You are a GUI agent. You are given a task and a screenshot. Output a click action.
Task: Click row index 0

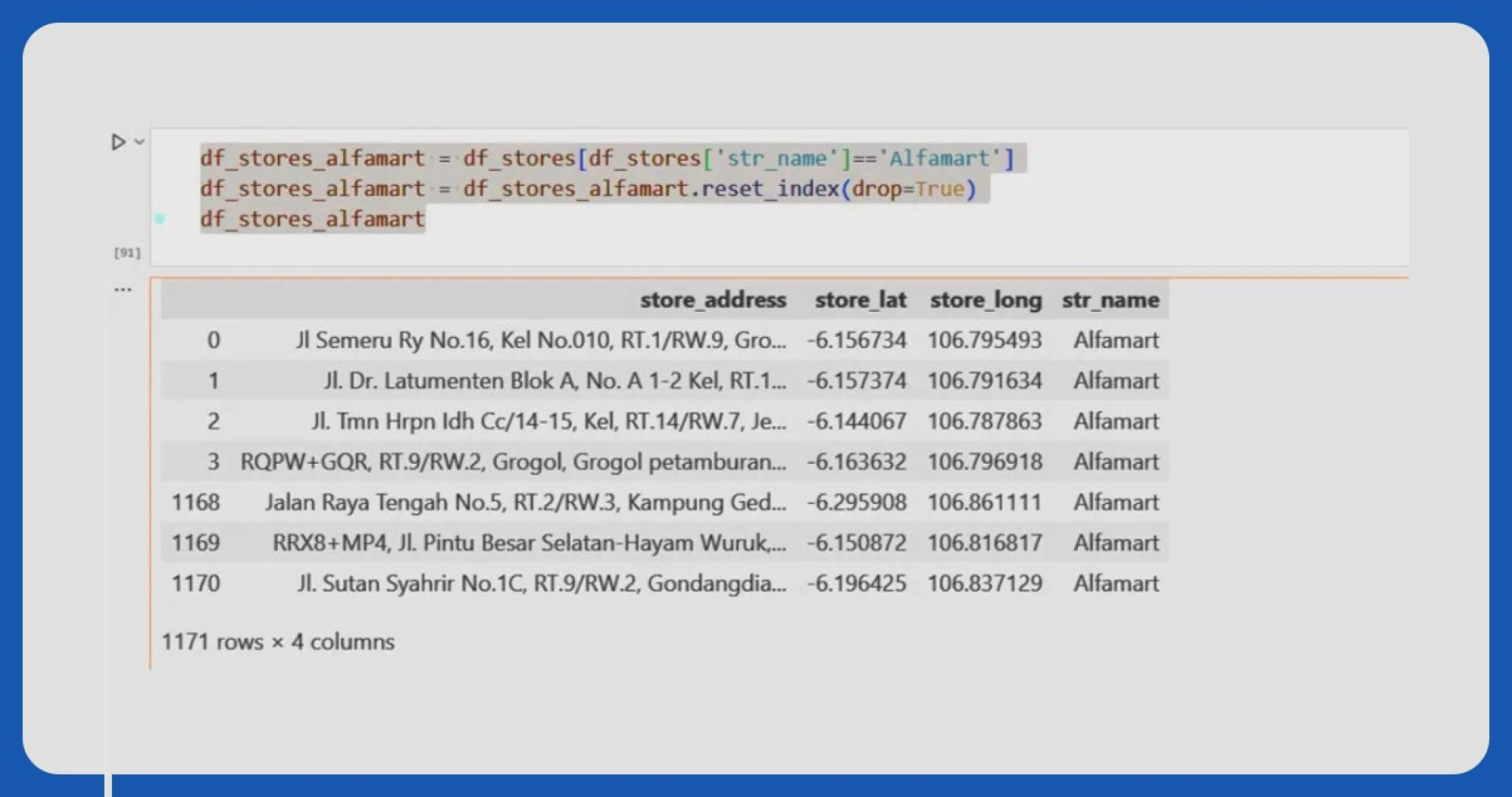pyautogui.click(x=213, y=340)
